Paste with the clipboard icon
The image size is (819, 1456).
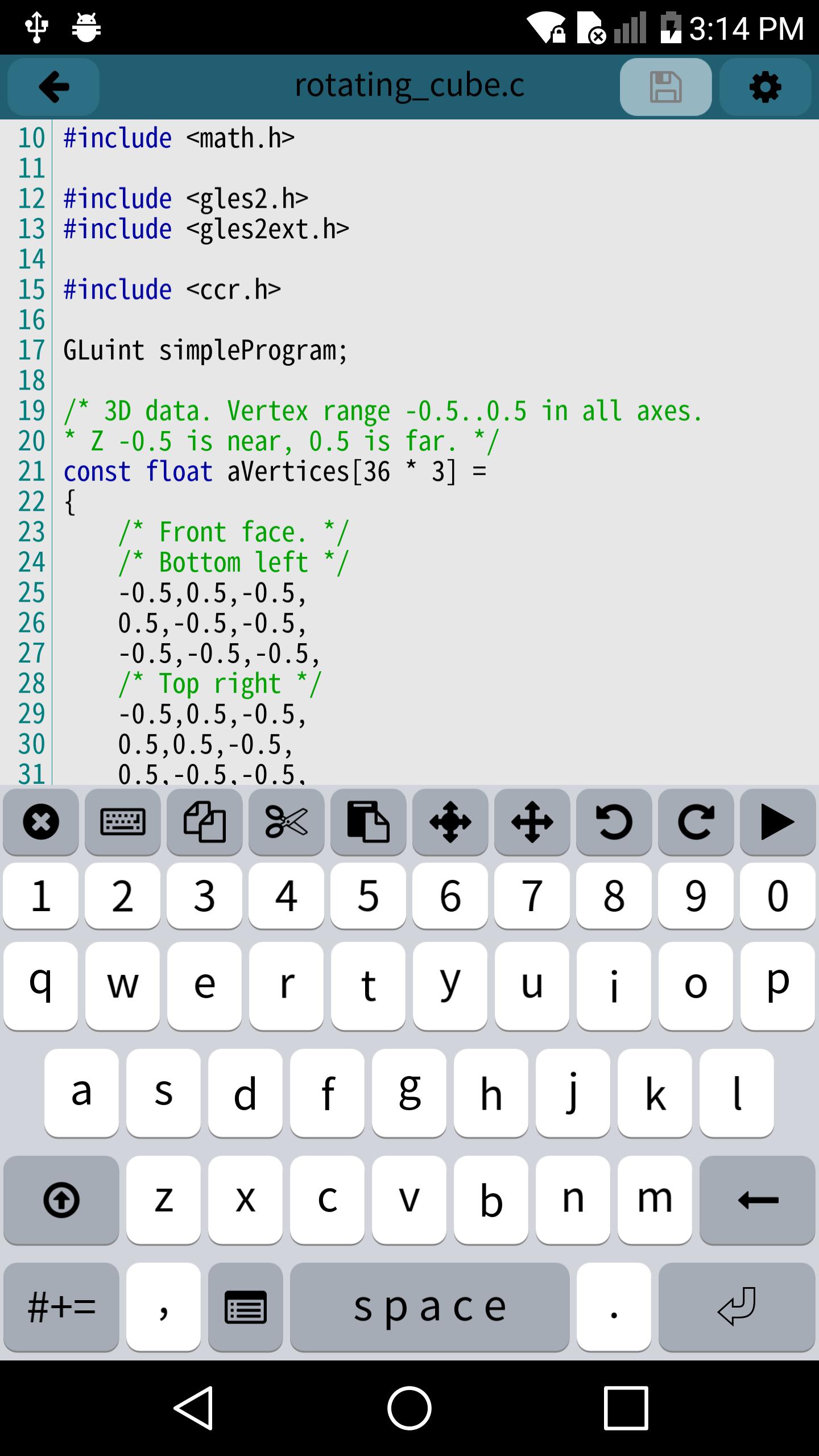pyautogui.click(x=369, y=822)
